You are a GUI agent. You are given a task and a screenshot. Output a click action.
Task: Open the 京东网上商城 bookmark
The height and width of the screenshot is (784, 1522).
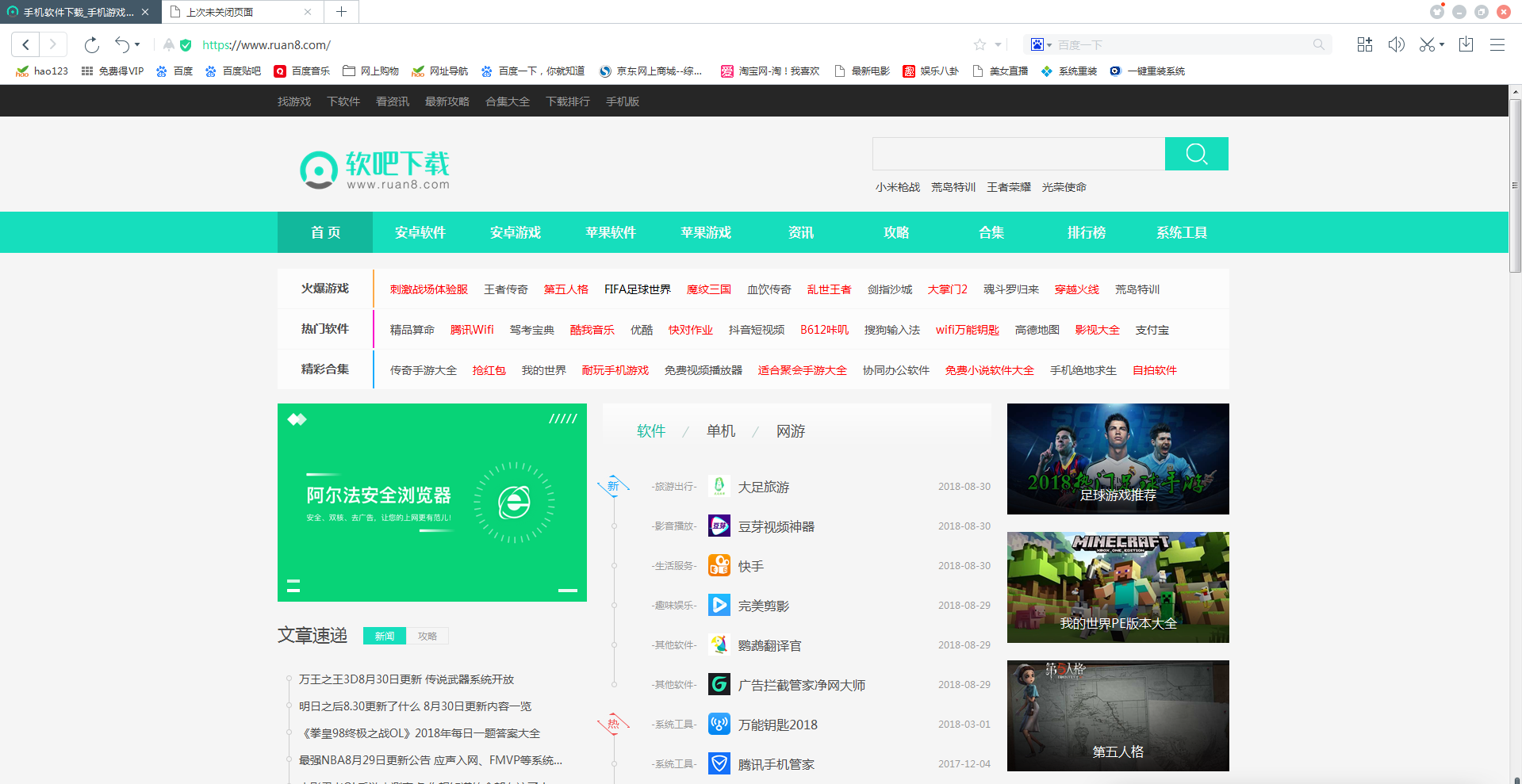pyautogui.click(x=650, y=71)
